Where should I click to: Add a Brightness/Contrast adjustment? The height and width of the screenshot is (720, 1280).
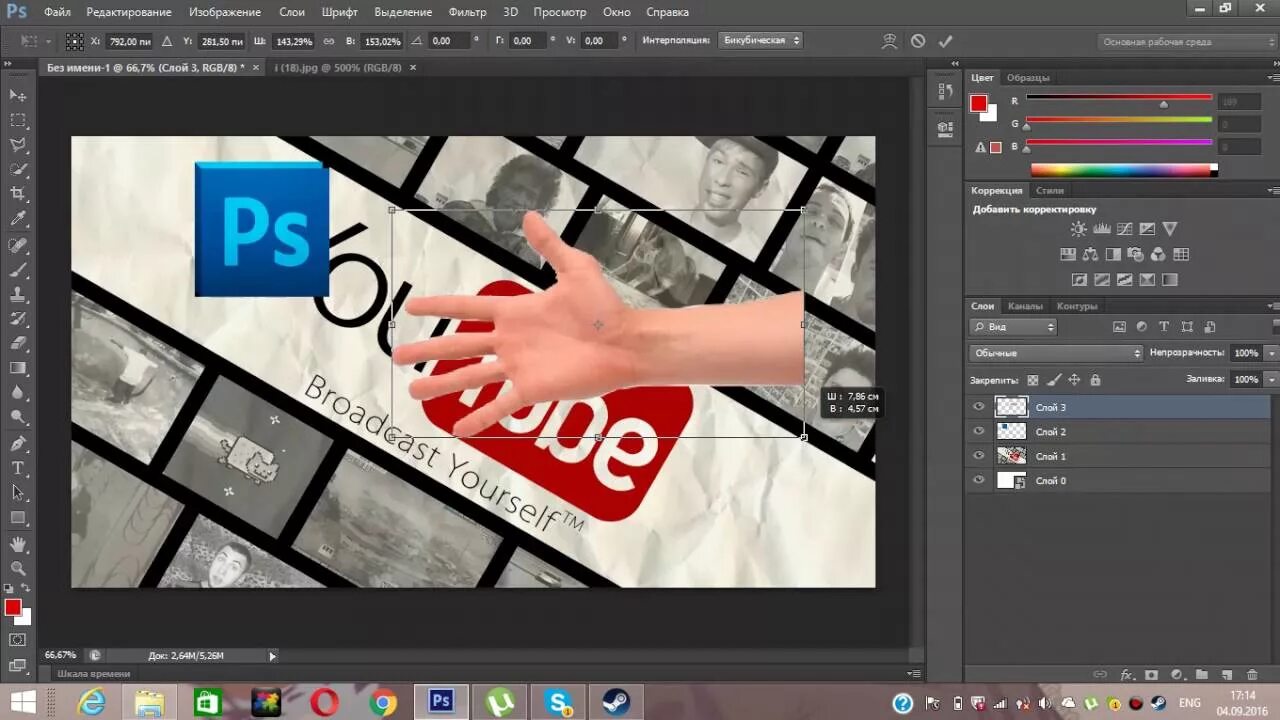[x=1078, y=229]
